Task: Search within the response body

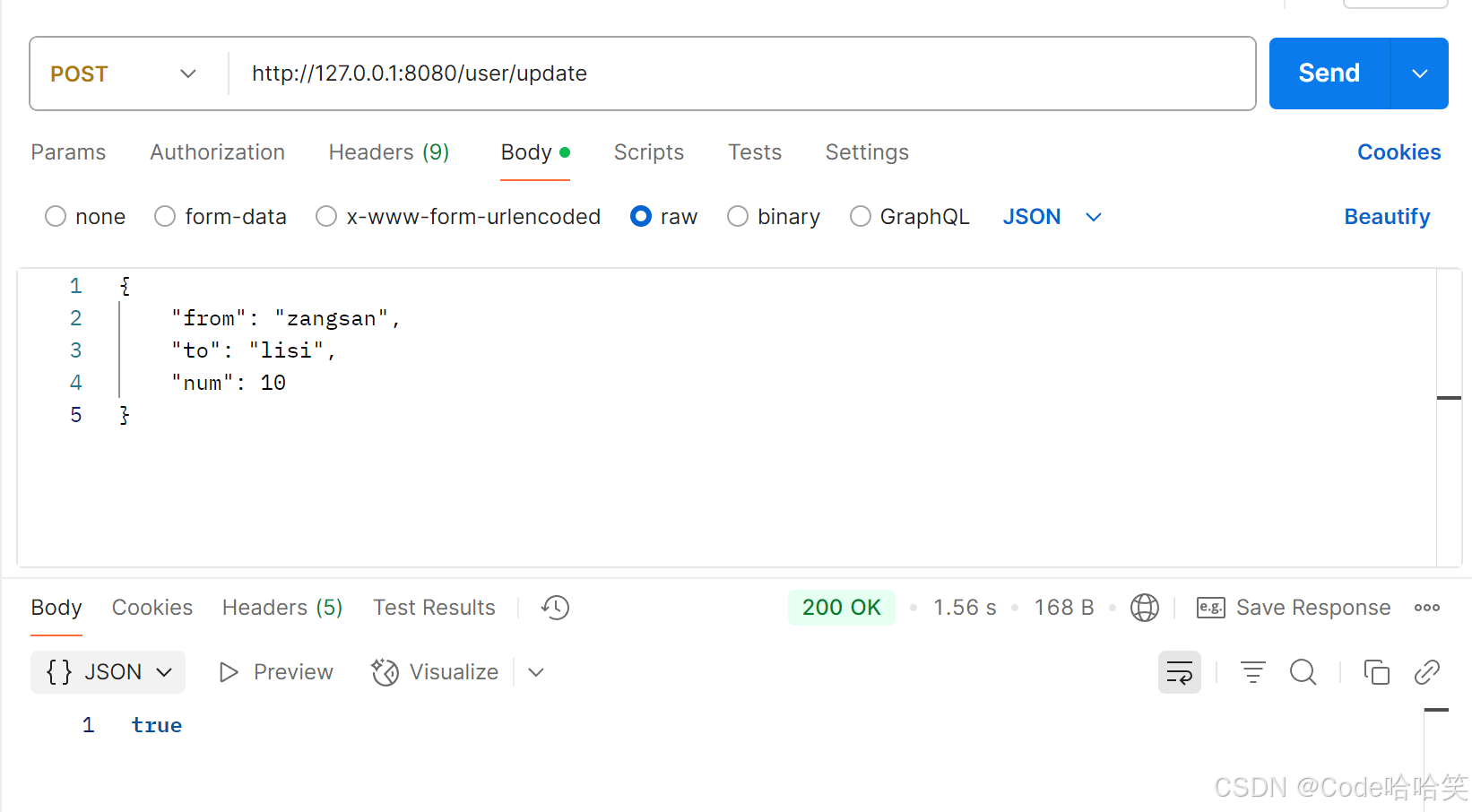Action: click(1303, 672)
